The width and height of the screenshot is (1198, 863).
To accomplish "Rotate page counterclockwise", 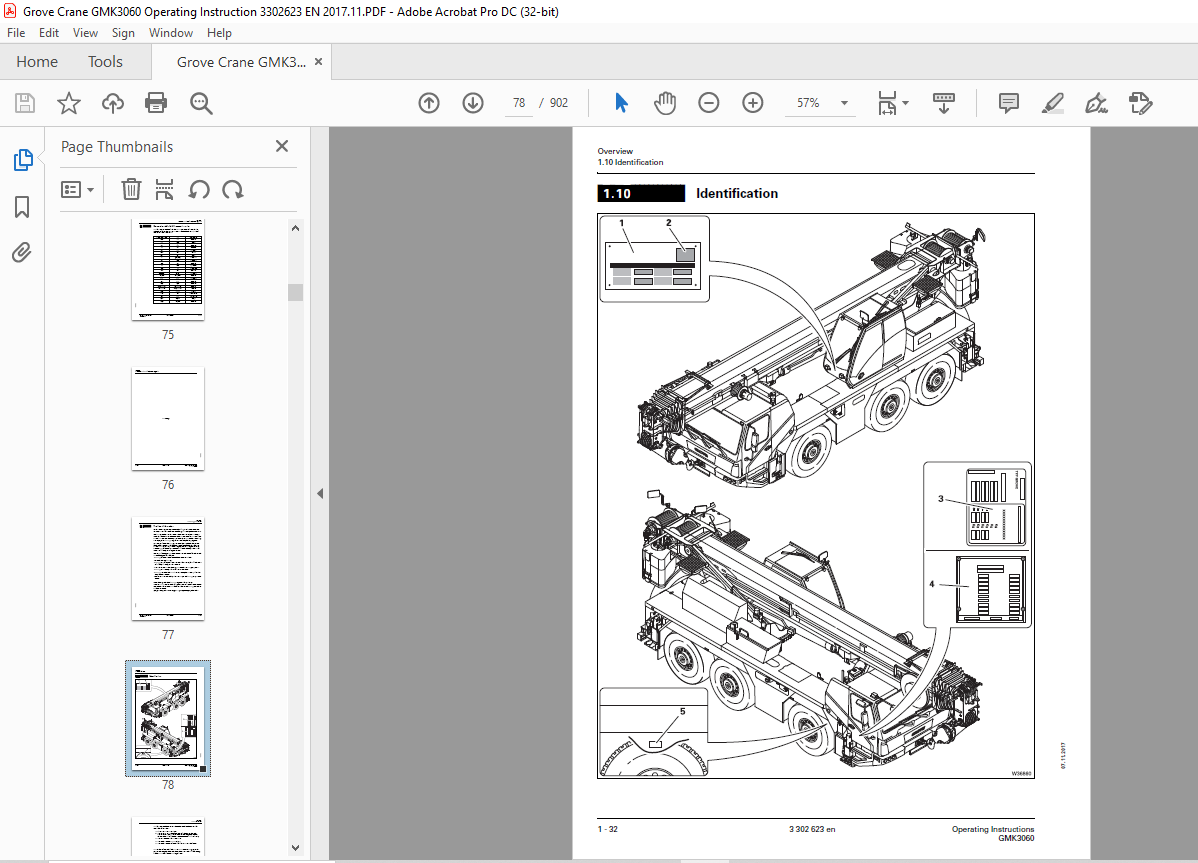I will click(x=199, y=189).
